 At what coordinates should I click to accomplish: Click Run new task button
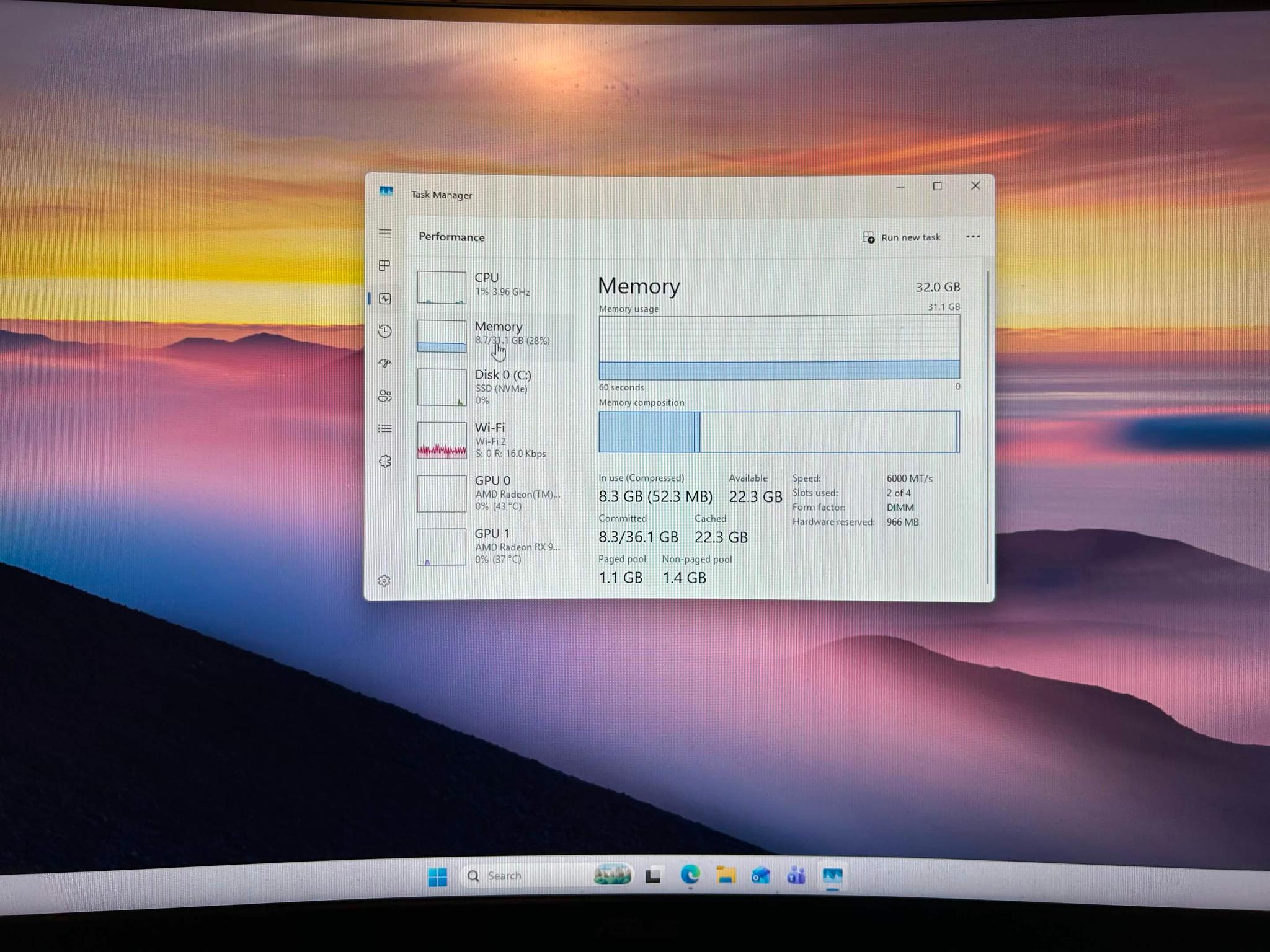tap(902, 237)
